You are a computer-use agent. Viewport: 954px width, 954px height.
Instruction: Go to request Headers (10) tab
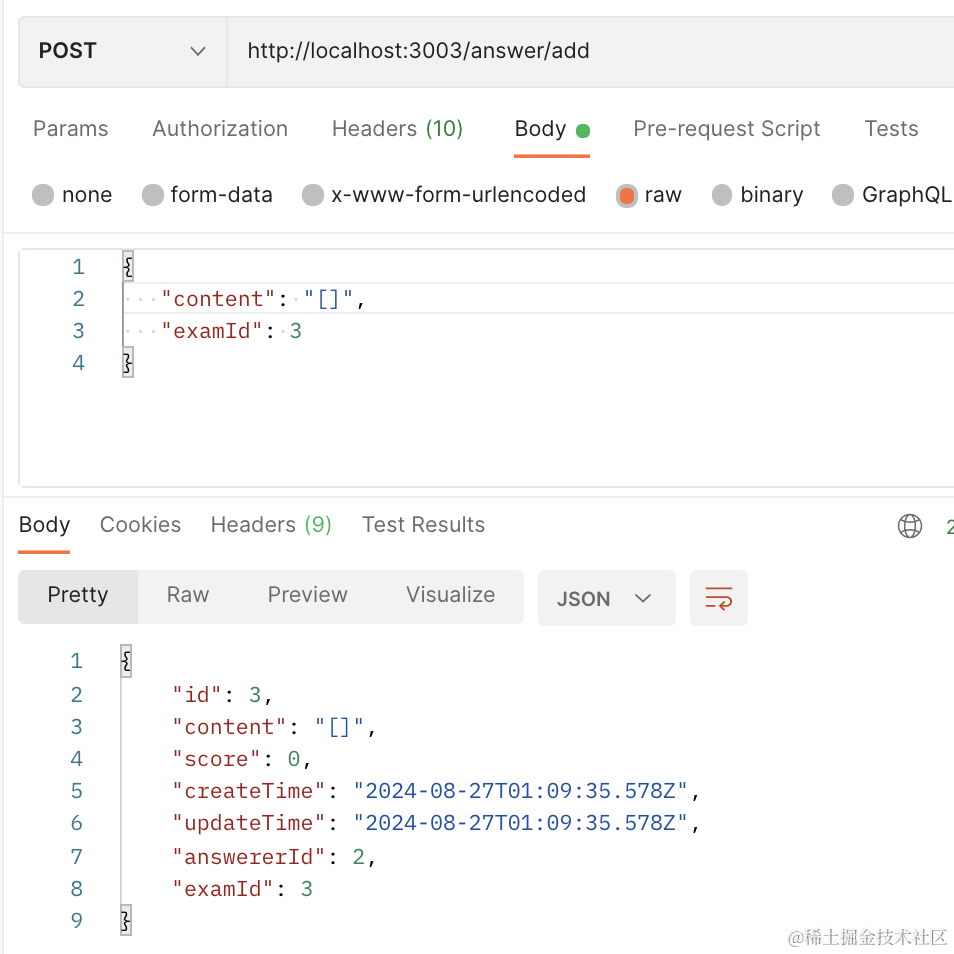click(x=397, y=129)
